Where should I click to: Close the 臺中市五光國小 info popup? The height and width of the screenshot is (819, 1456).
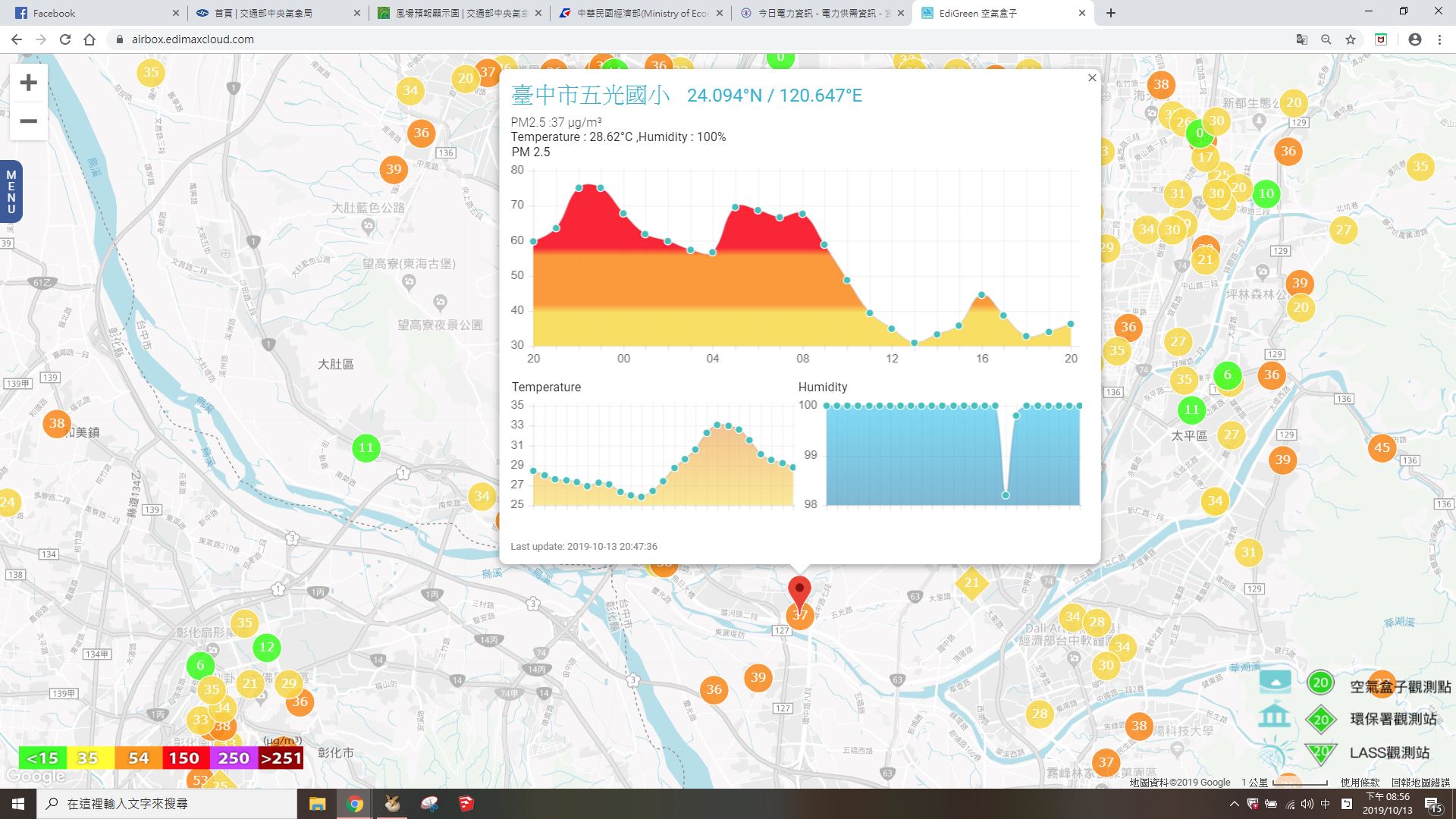click(1092, 77)
